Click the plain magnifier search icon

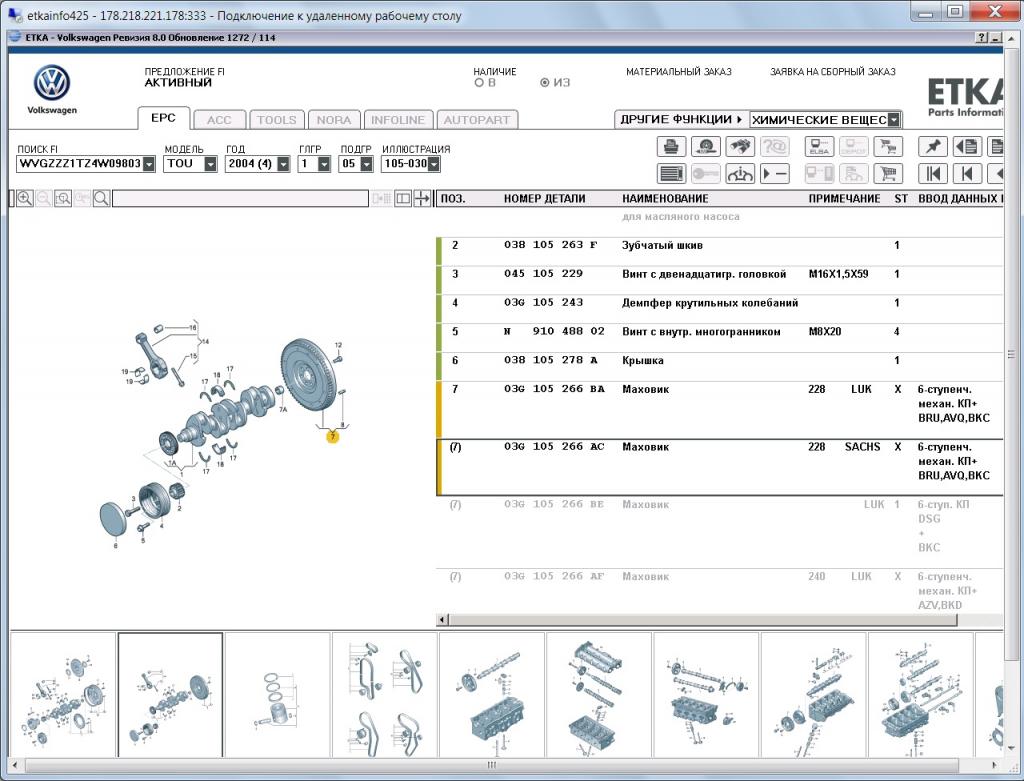click(x=101, y=199)
